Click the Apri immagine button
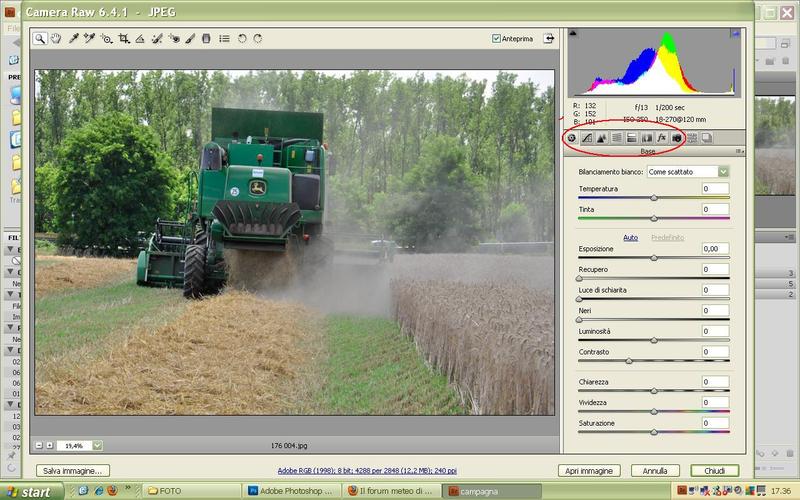The image size is (800, 500). 589,470
